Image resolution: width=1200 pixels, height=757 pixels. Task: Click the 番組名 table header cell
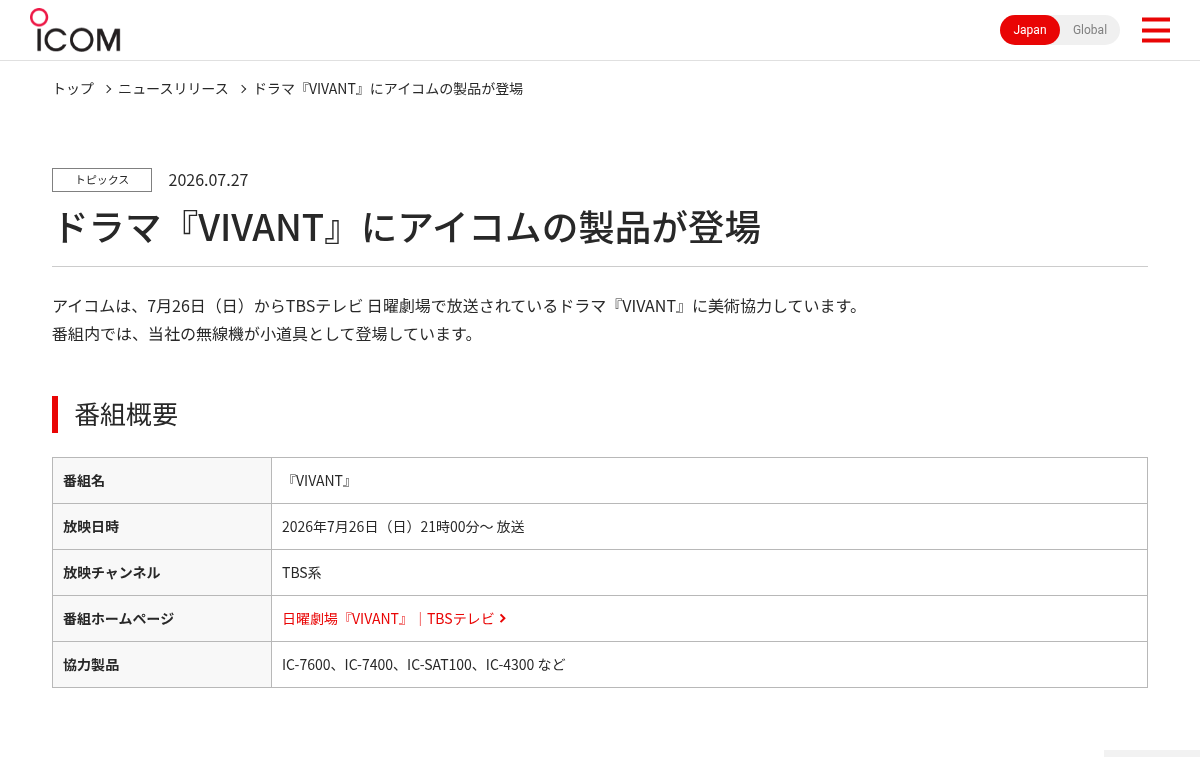(162, 481)
